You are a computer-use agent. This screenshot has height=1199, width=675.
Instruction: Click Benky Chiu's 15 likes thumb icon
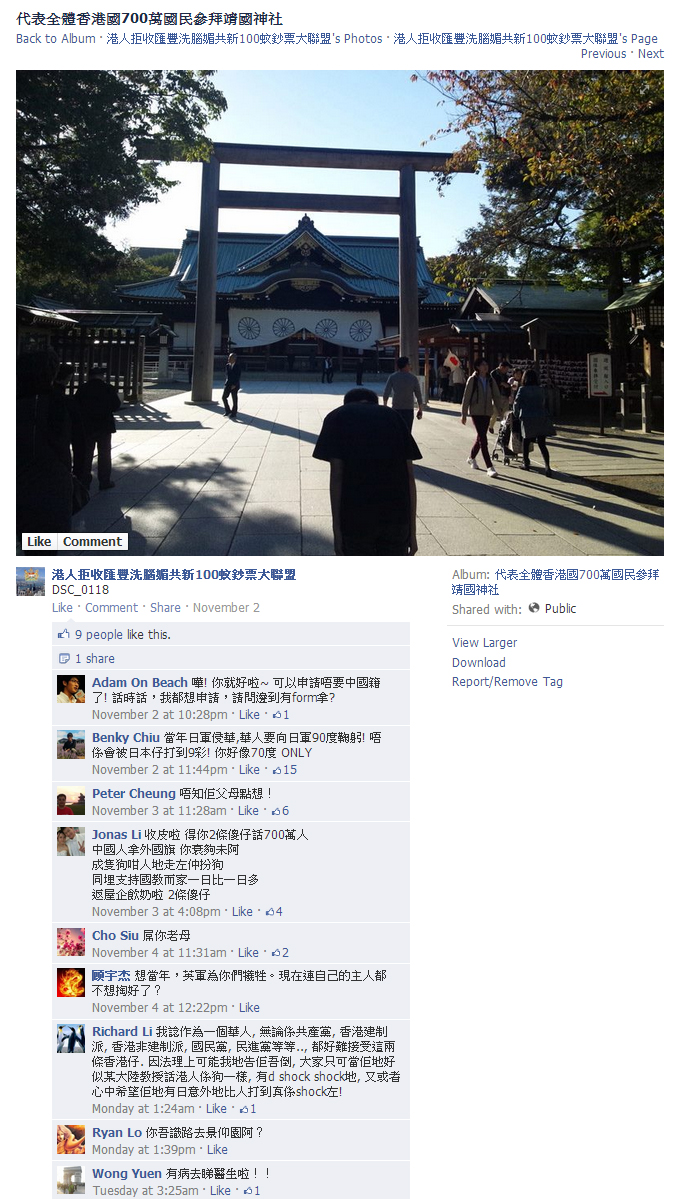(277, 769)
